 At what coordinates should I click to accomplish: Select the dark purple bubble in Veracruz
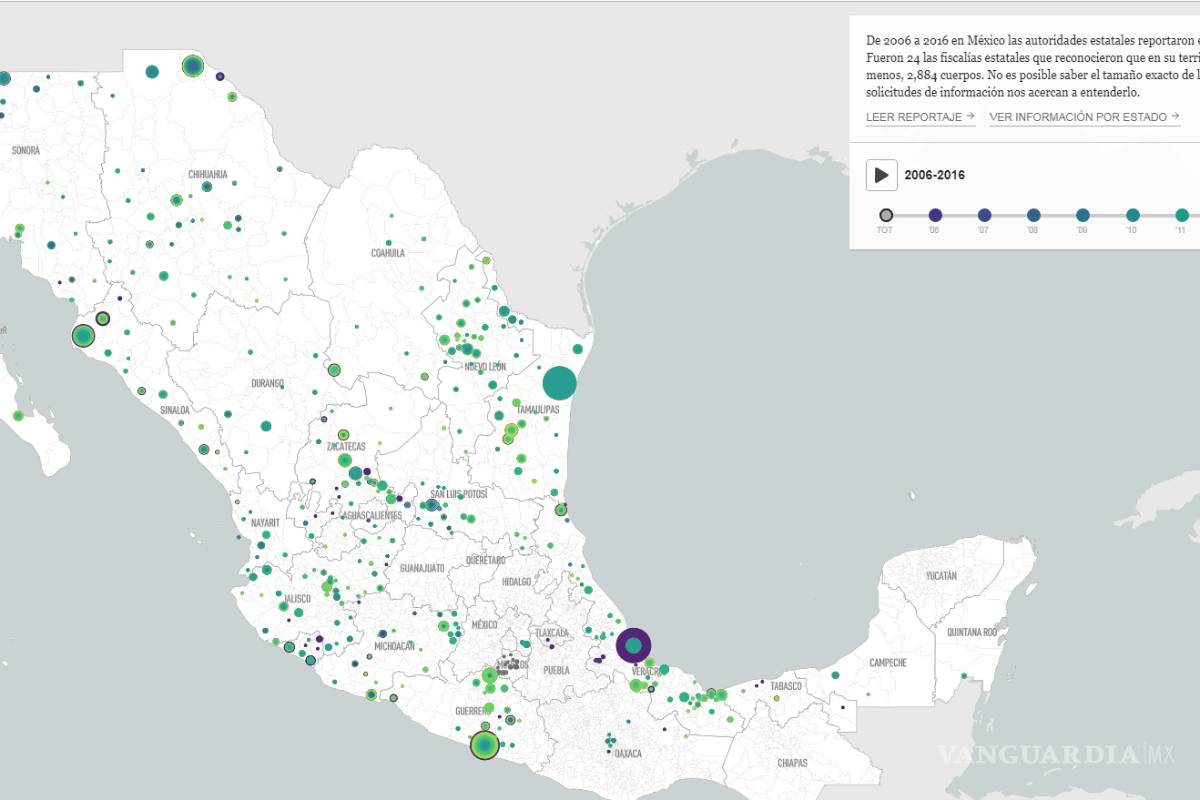634,647
